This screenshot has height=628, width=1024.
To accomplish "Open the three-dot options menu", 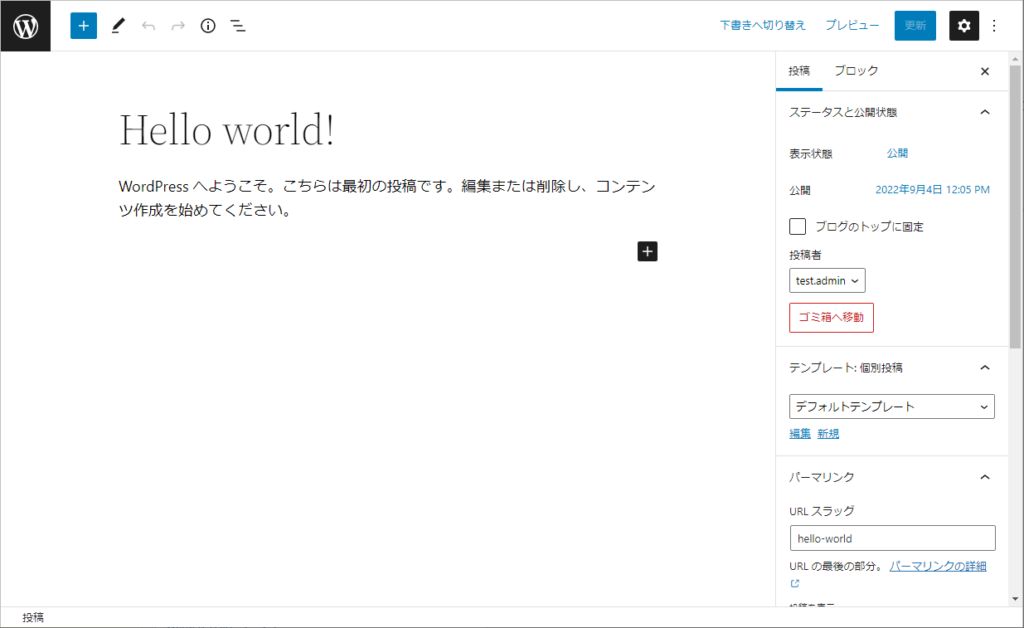I will pos(994,26).
